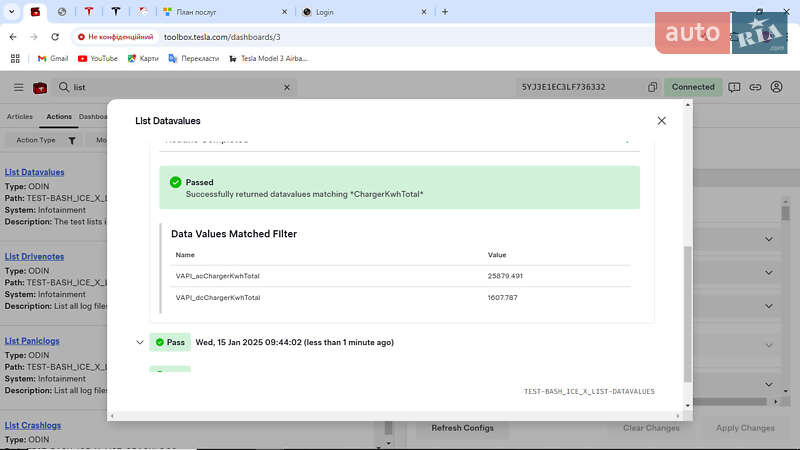
Task: Click the dialog's vertical scrollbar
Action: [x=686, y=310]
